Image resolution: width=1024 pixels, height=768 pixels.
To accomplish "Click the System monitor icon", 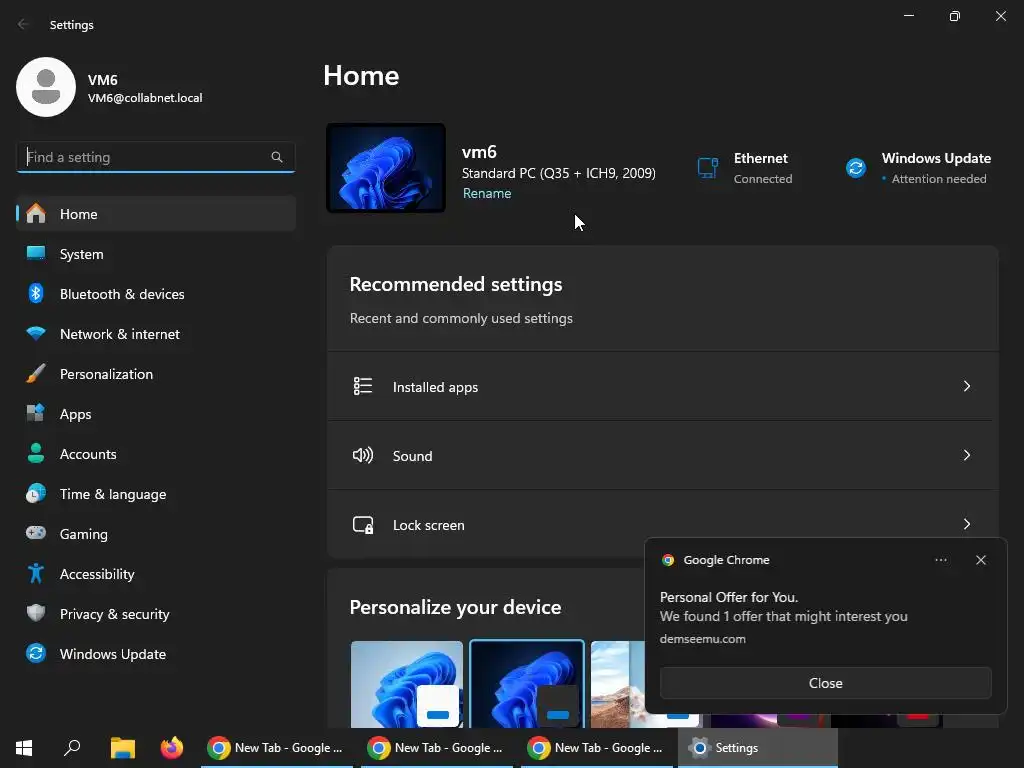I will (x=36, y=253).
